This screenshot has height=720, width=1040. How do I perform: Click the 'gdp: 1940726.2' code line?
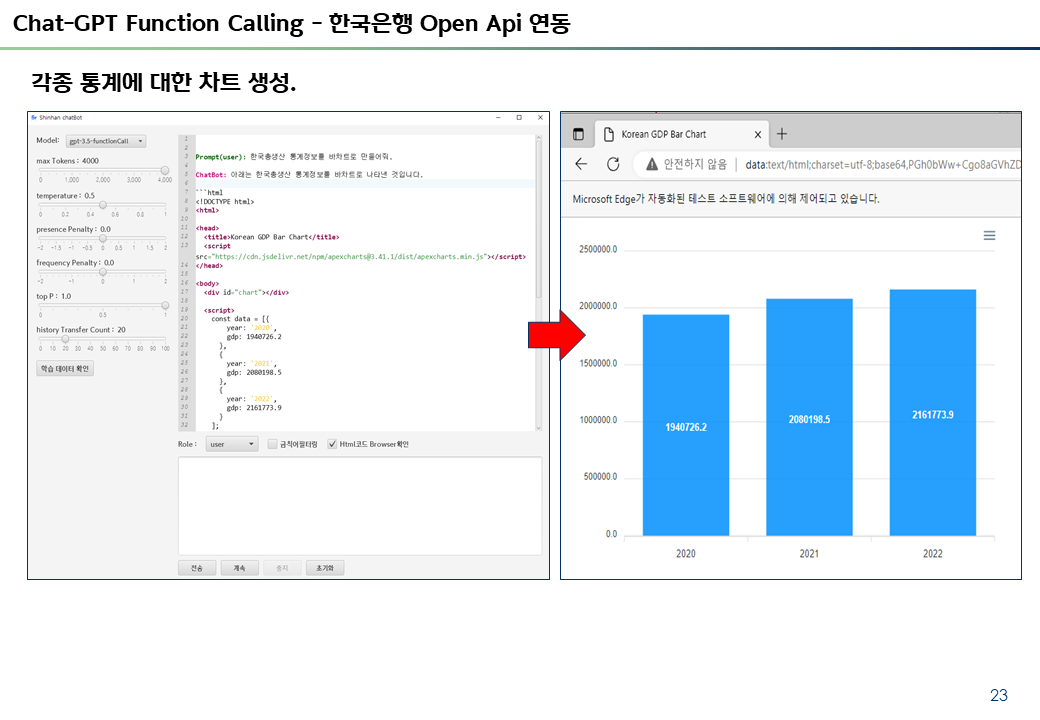coord(254,337)
